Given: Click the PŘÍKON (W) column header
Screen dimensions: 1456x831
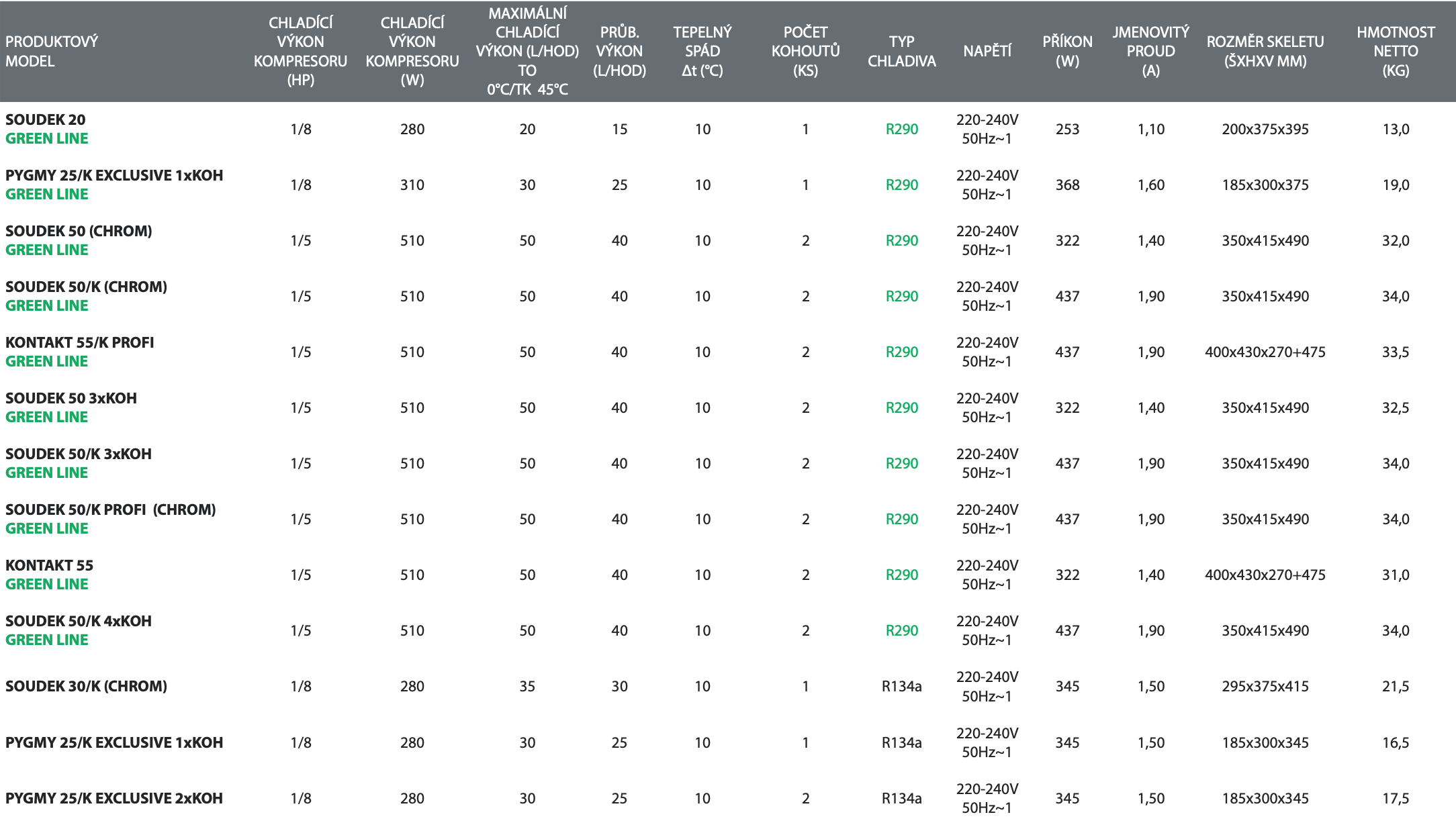Looking at the screenshot, I should tap(1067, 51).
